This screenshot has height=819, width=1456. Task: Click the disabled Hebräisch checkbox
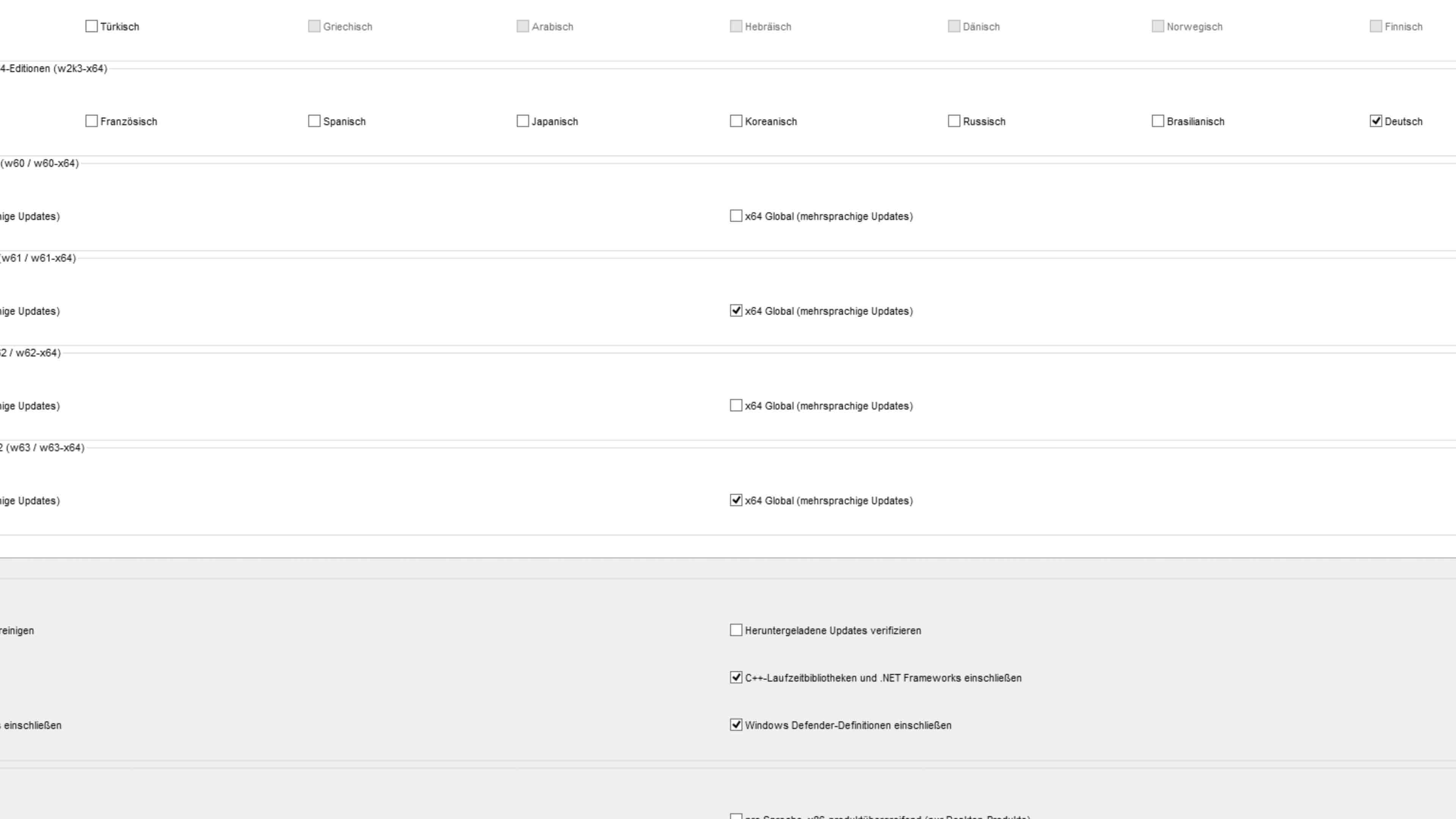(x=736, y=27)
